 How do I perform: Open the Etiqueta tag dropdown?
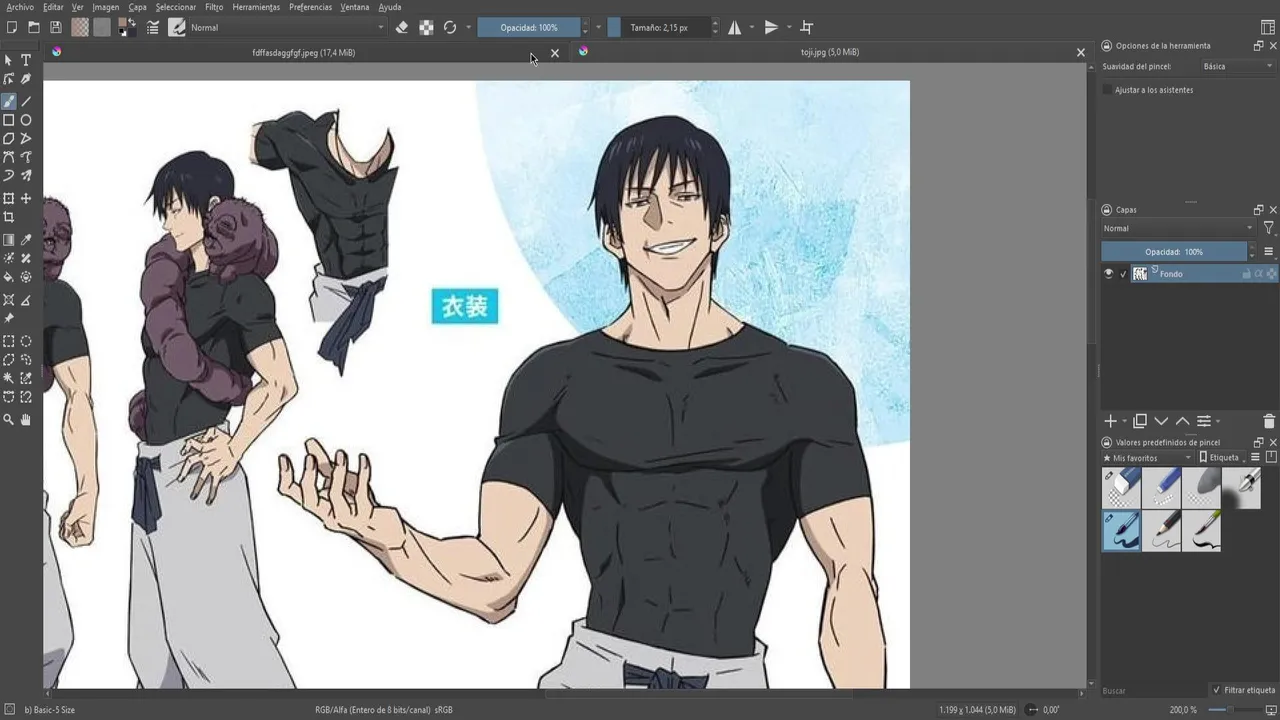point(1224,457)
